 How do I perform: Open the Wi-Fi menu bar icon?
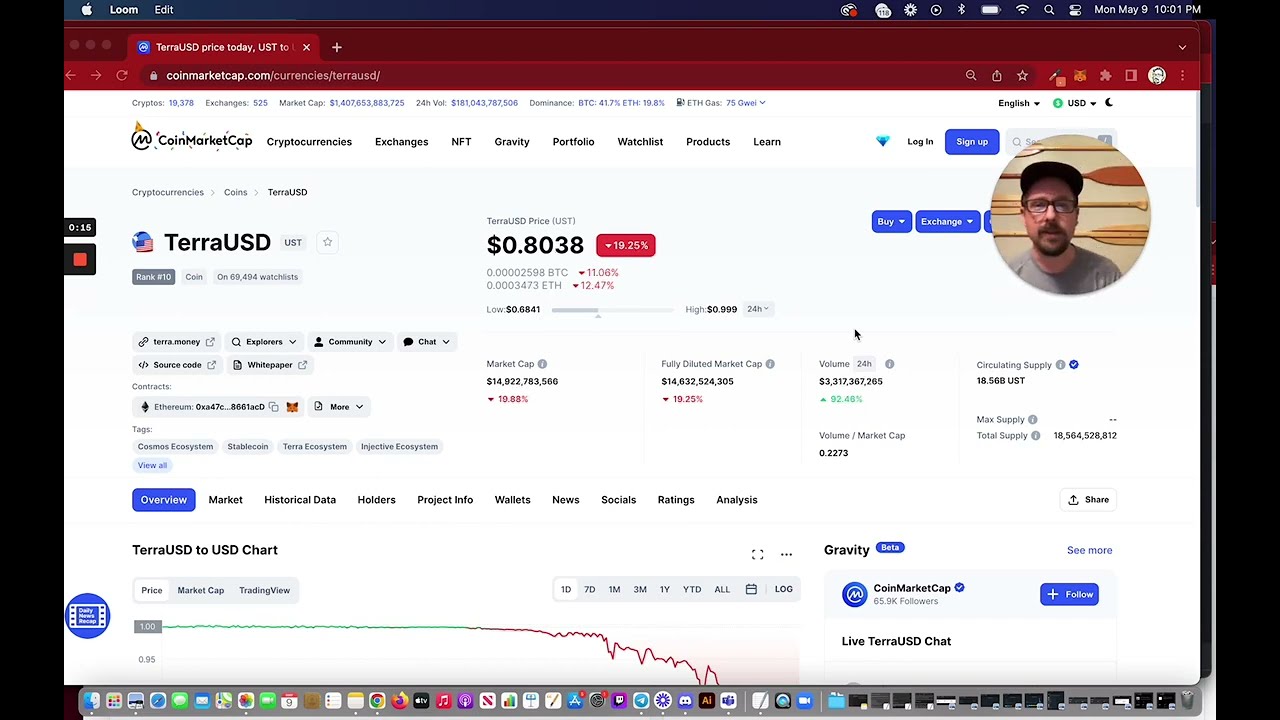pyautogui.click(x=1021, y=10)
